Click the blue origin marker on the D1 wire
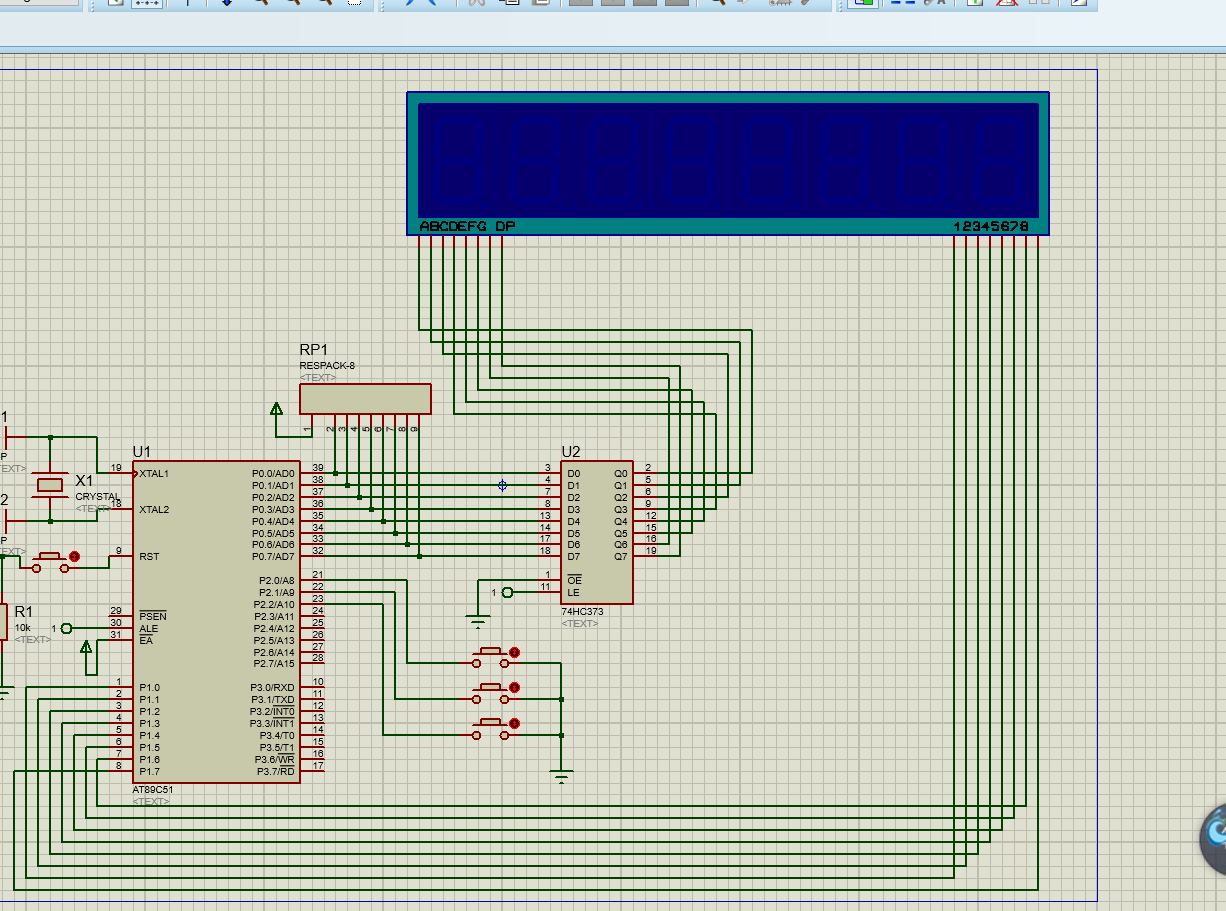 502,485
